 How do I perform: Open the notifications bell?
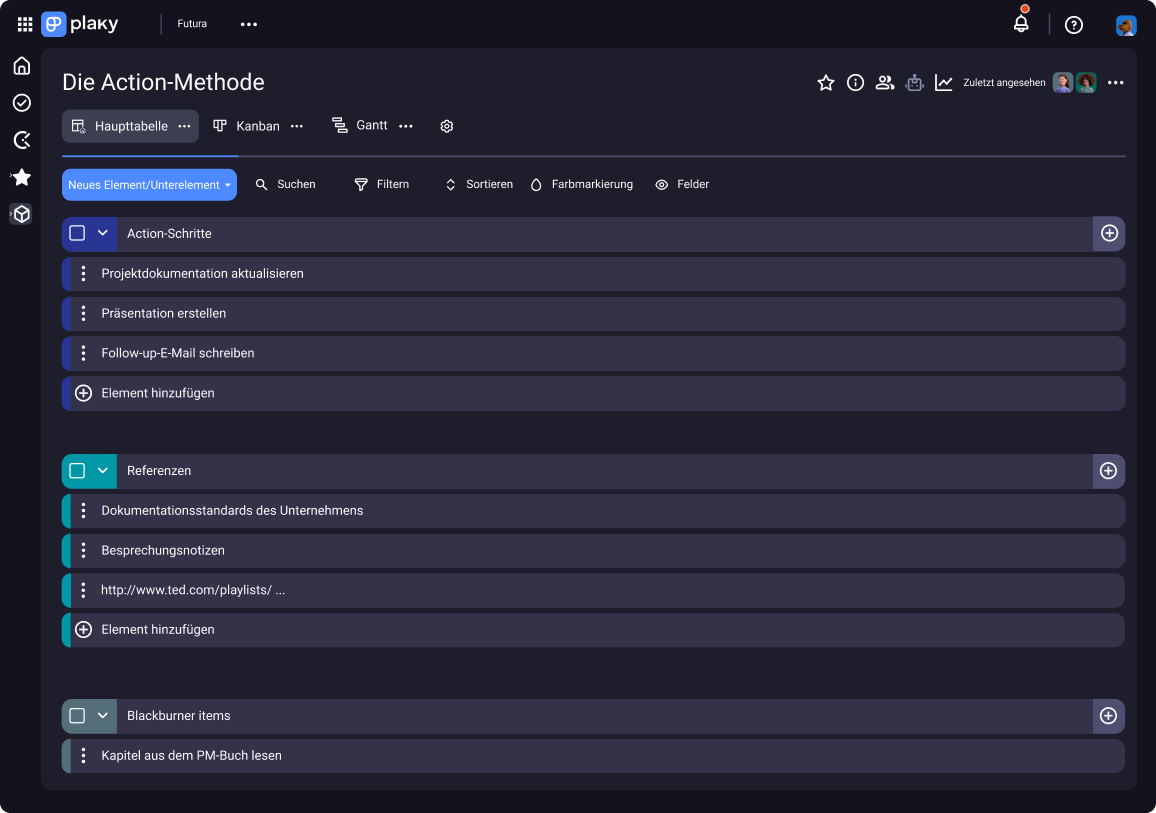tap(1021, 24)
